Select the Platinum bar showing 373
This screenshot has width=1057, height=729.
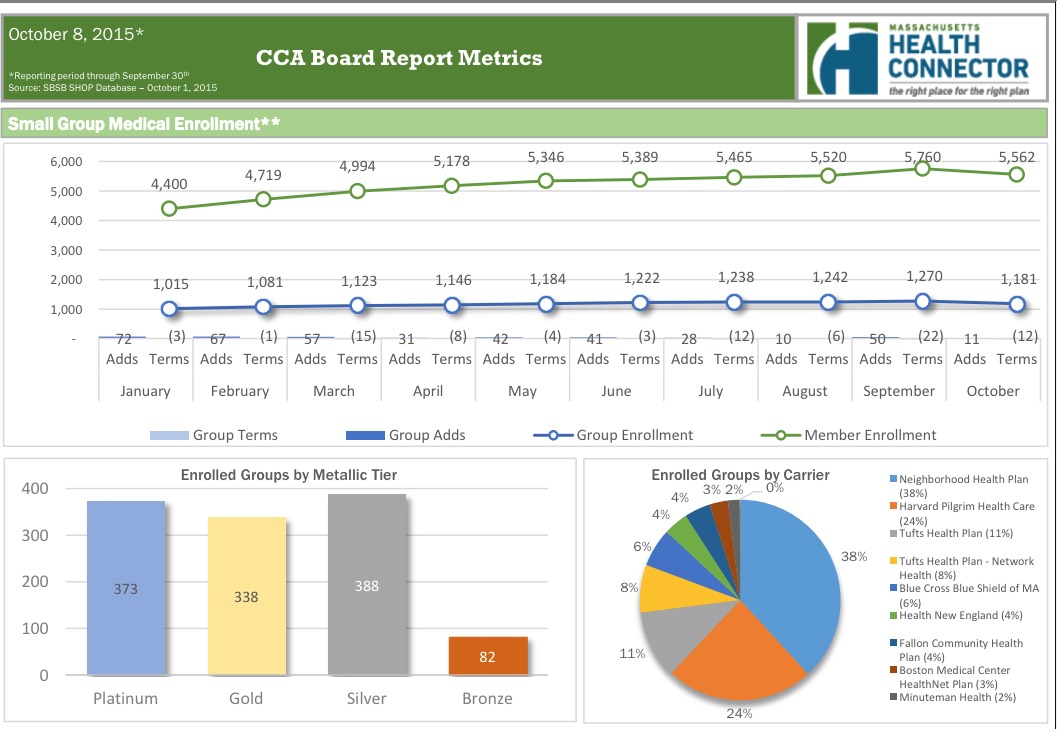126,588
